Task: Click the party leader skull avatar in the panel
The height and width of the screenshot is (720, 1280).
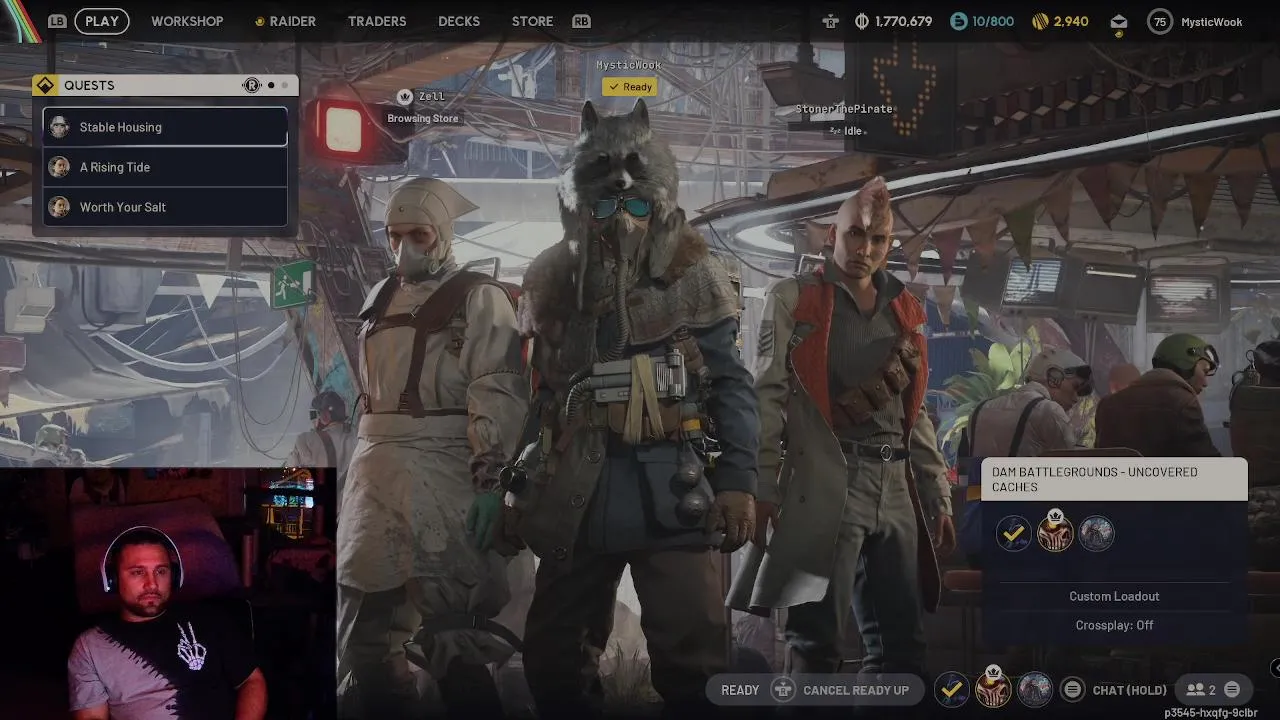Action: [1055, 532]
